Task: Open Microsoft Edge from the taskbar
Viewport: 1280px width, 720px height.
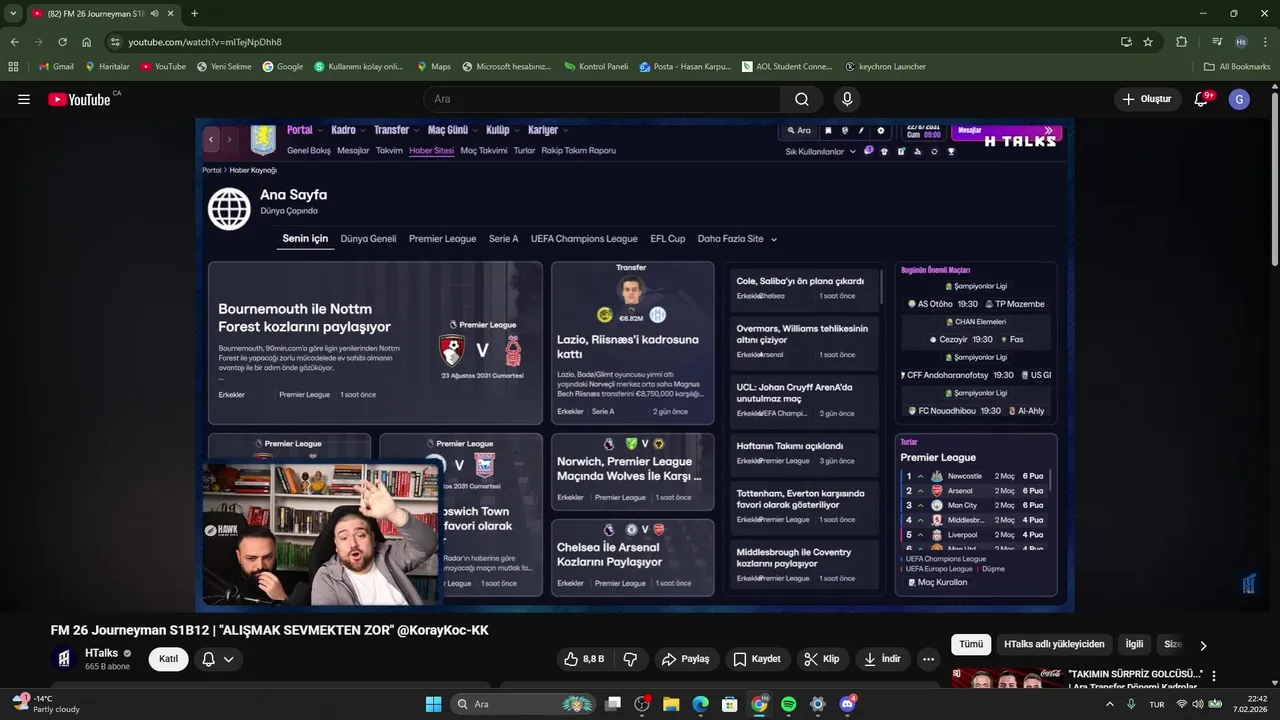Action: pyautogui.click(x=700, y=704)
